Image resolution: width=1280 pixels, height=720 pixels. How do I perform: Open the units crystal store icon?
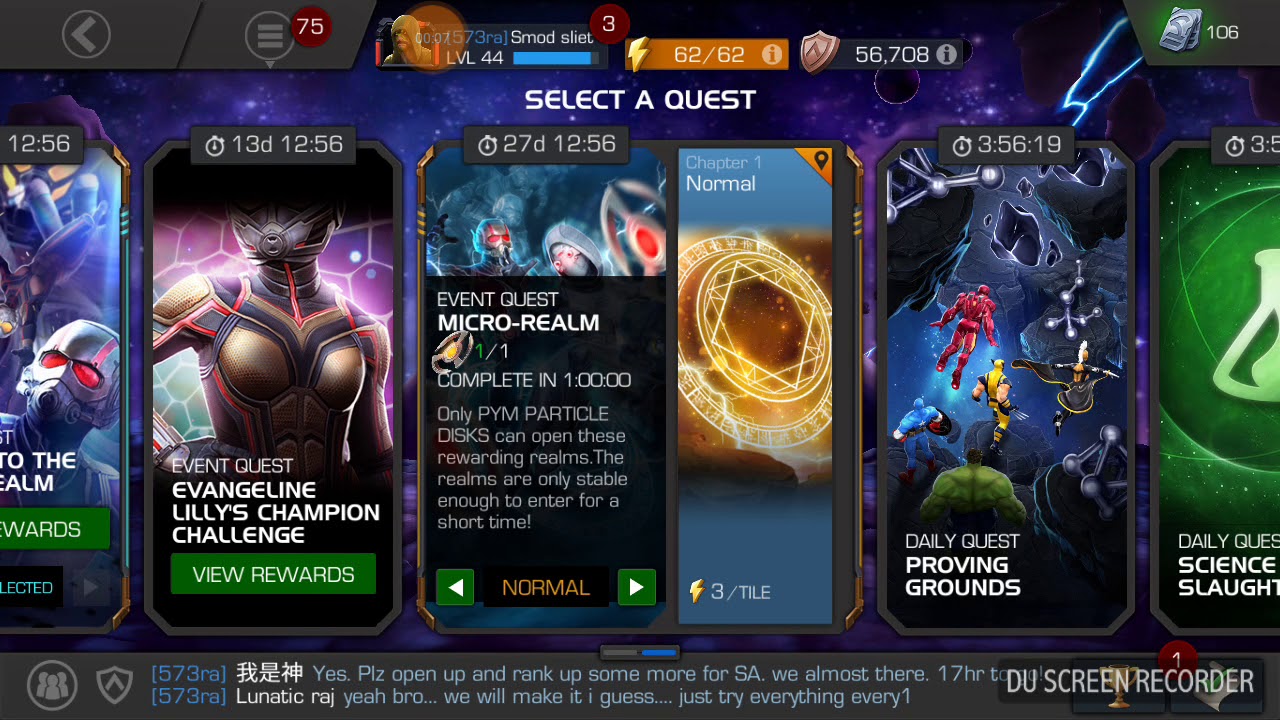click(1179, 31)
